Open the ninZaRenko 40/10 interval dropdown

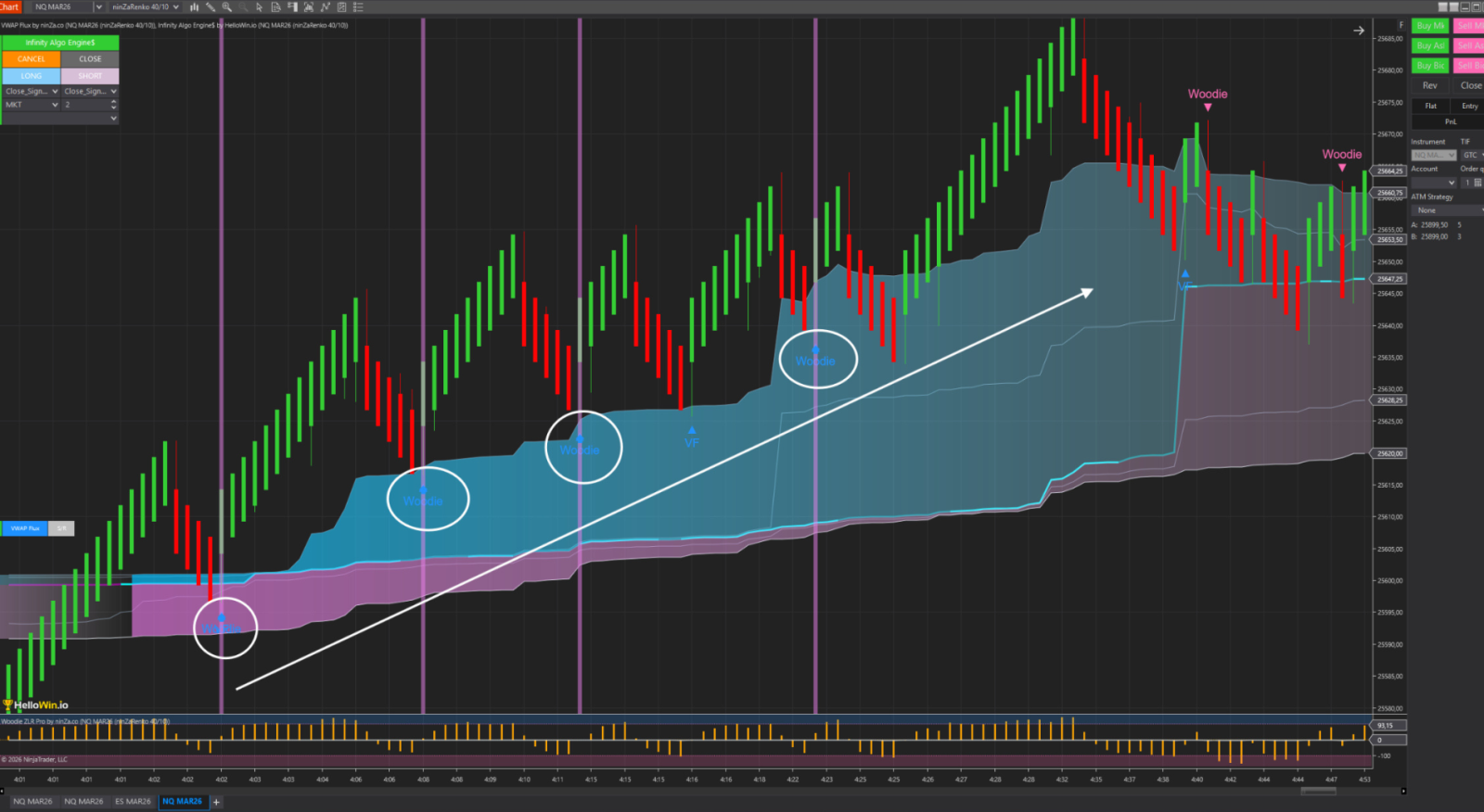point(176,6)
